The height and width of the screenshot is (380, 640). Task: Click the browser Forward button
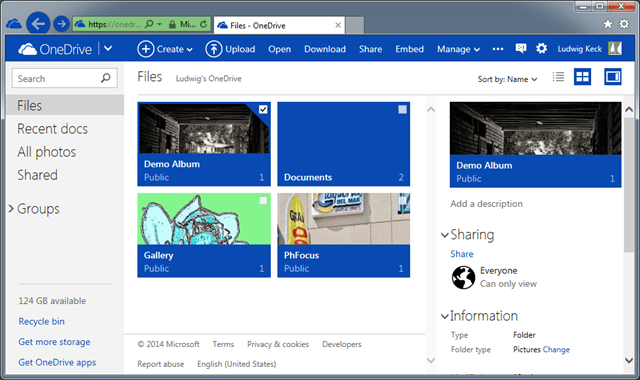(x=62, y=24)
